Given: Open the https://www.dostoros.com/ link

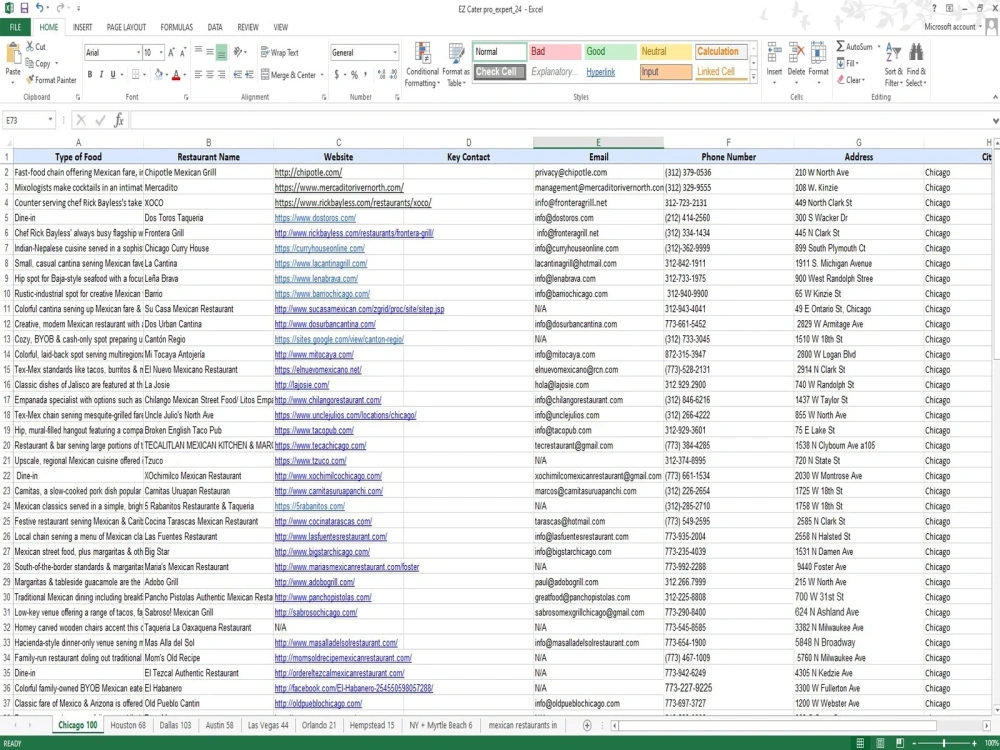Looking at the screenshot, I should pos(315,217).
